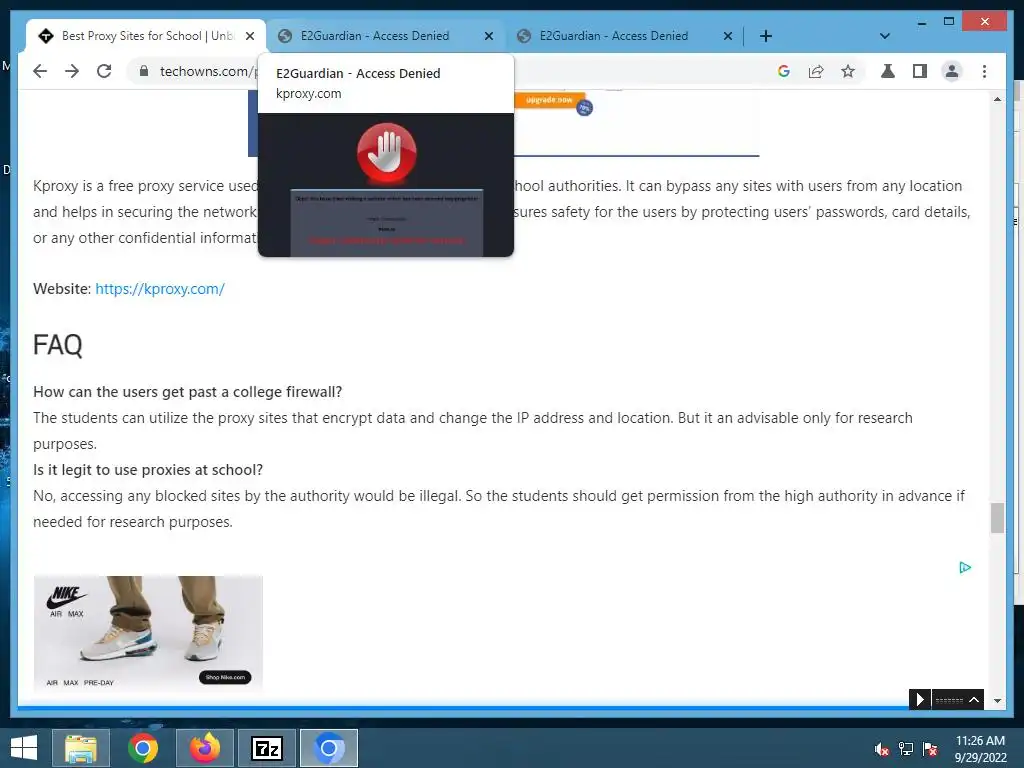Click 'Is it legit to use proxies at school?'

(x=148, y=470)
